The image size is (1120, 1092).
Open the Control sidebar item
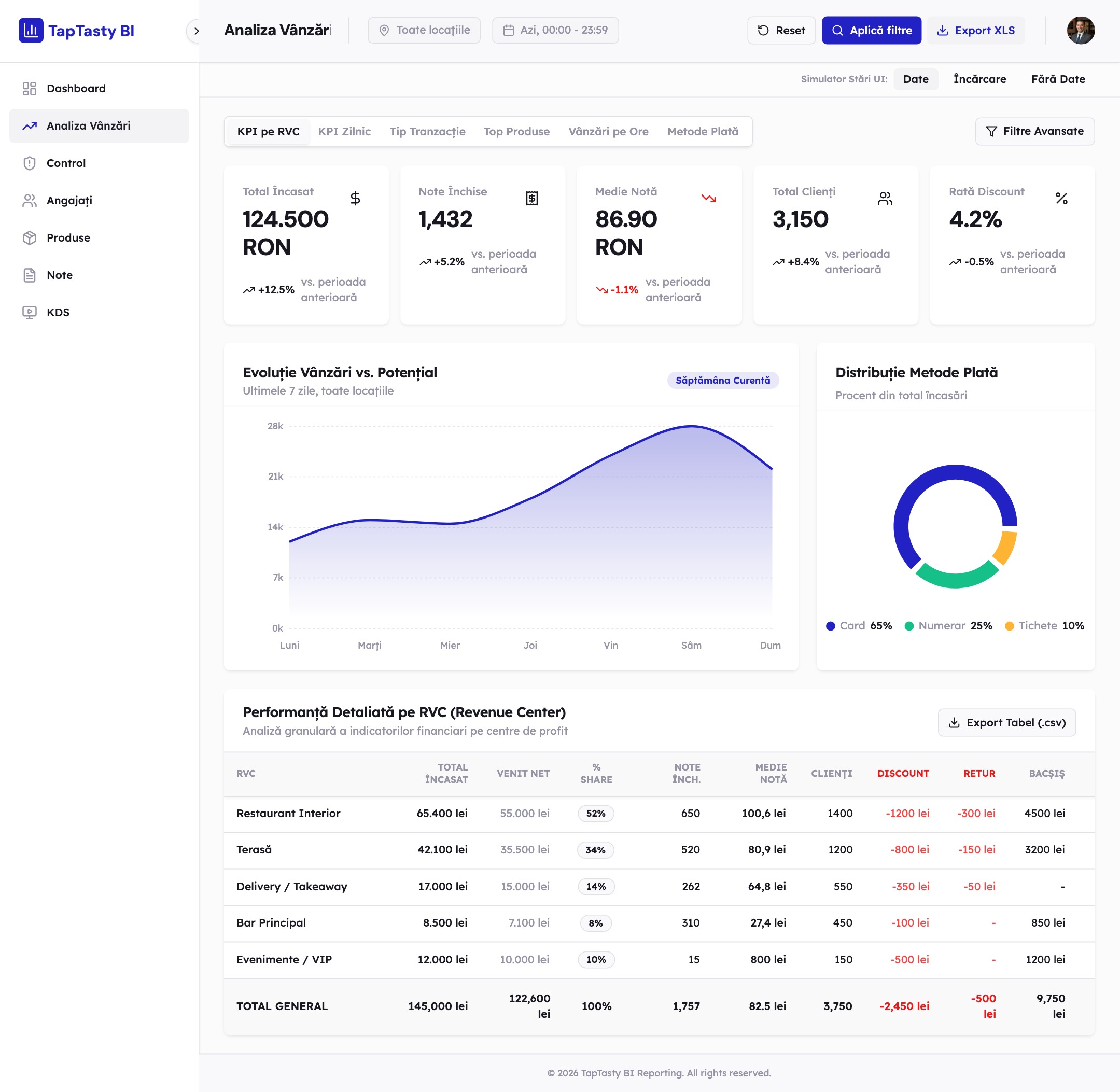99,163
